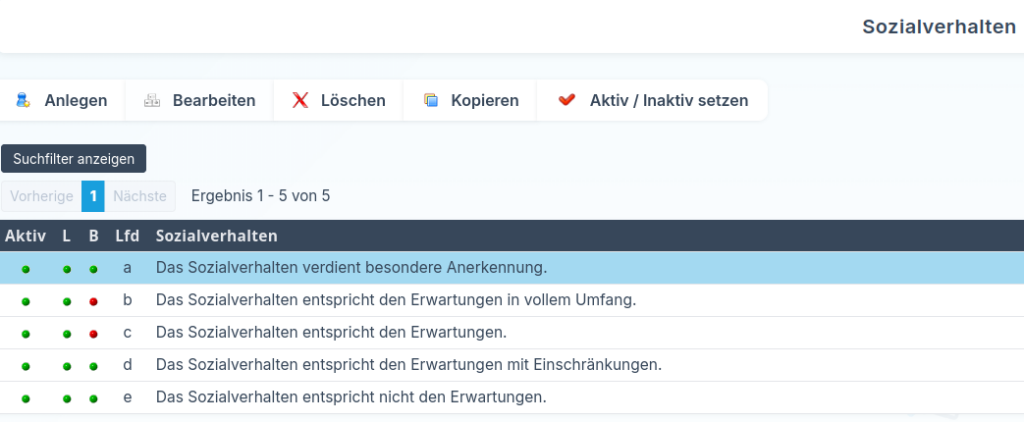Click the red X Löschen icon

point(300,100)
